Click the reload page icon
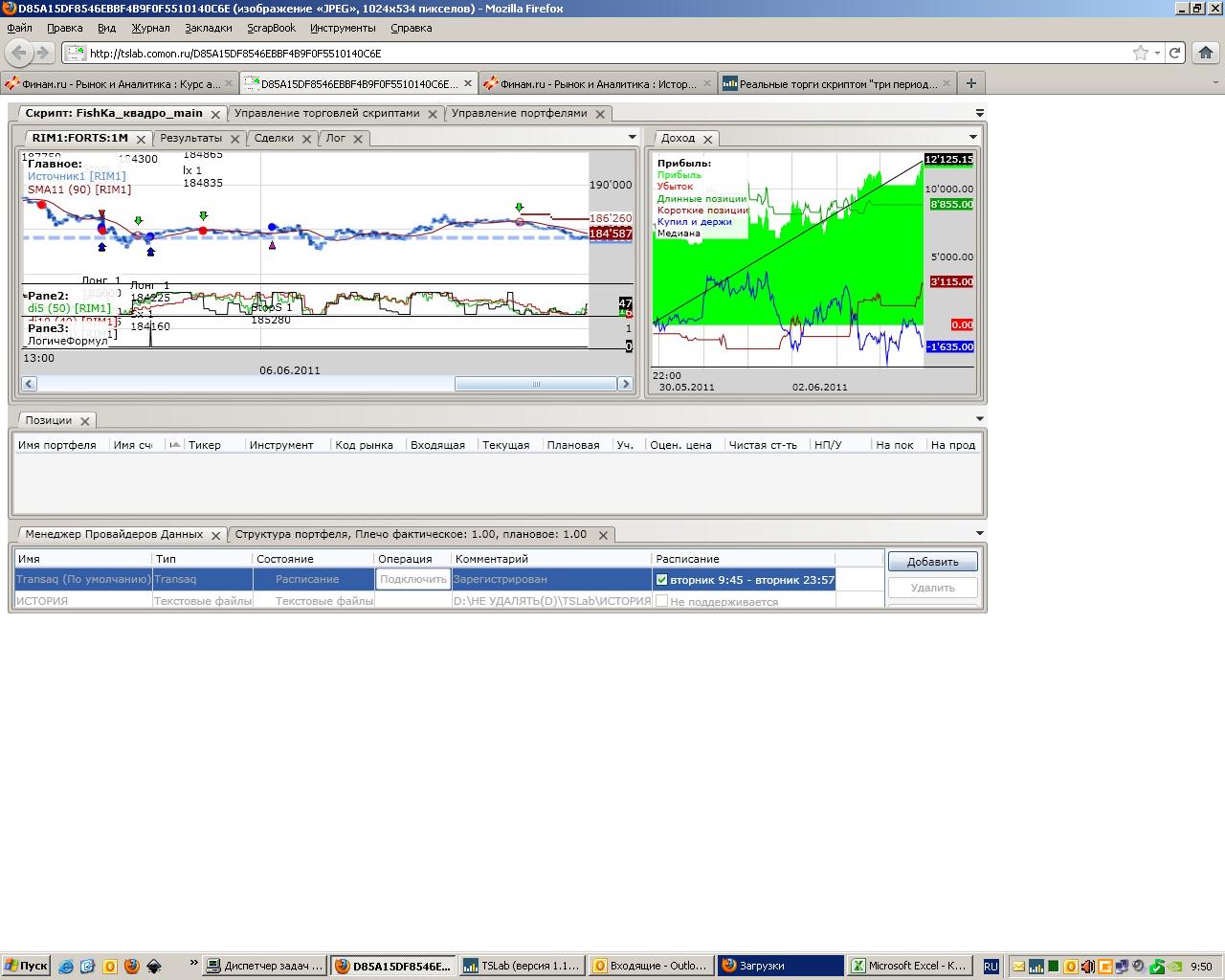Screen dimensions: 1225x980 coord(1174,53)
